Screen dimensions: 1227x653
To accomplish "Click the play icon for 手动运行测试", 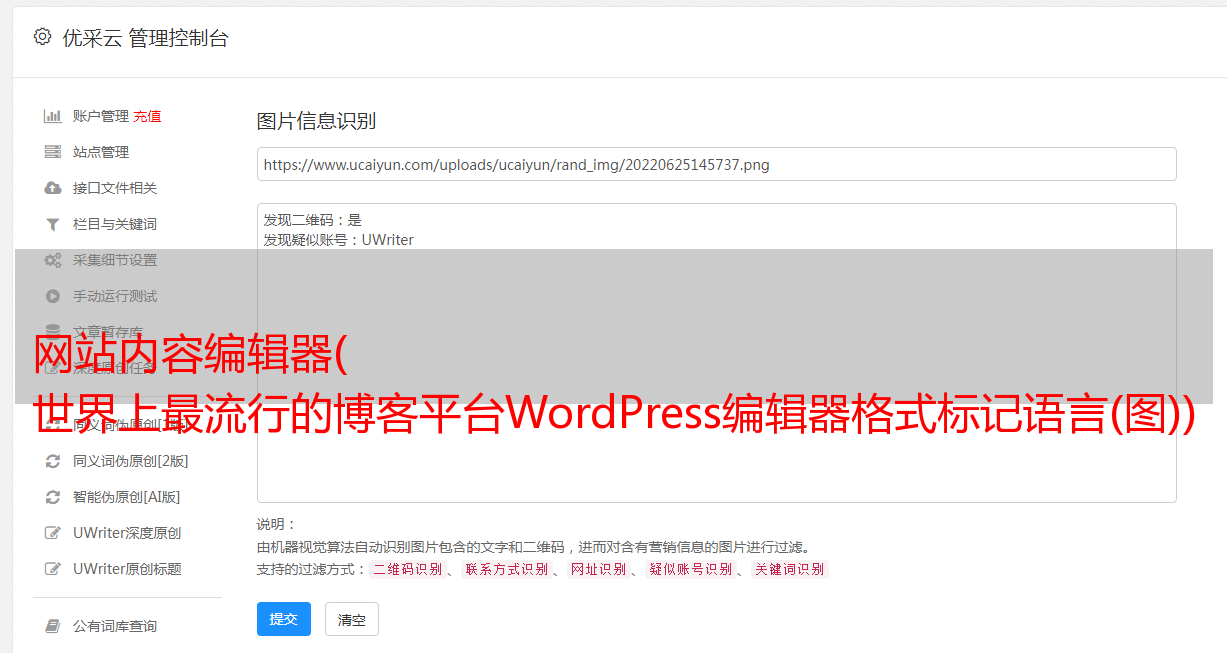I will point(53,296).
